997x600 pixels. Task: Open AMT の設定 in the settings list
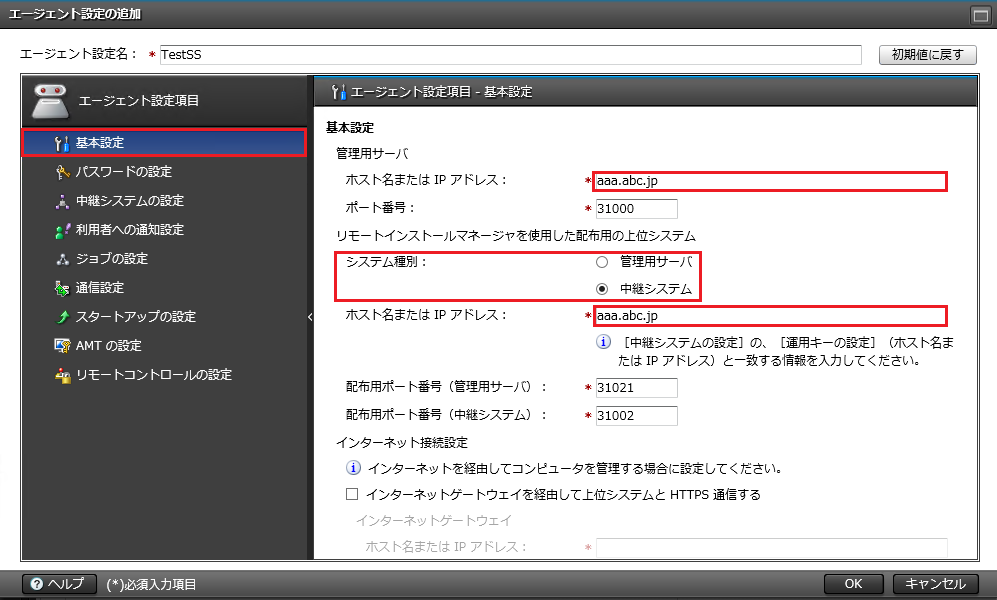point(164,346)
